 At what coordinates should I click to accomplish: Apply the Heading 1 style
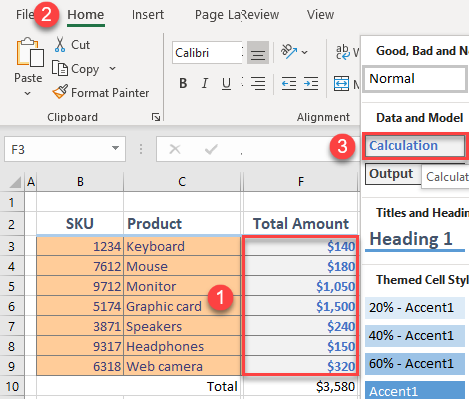coord(415,239)
